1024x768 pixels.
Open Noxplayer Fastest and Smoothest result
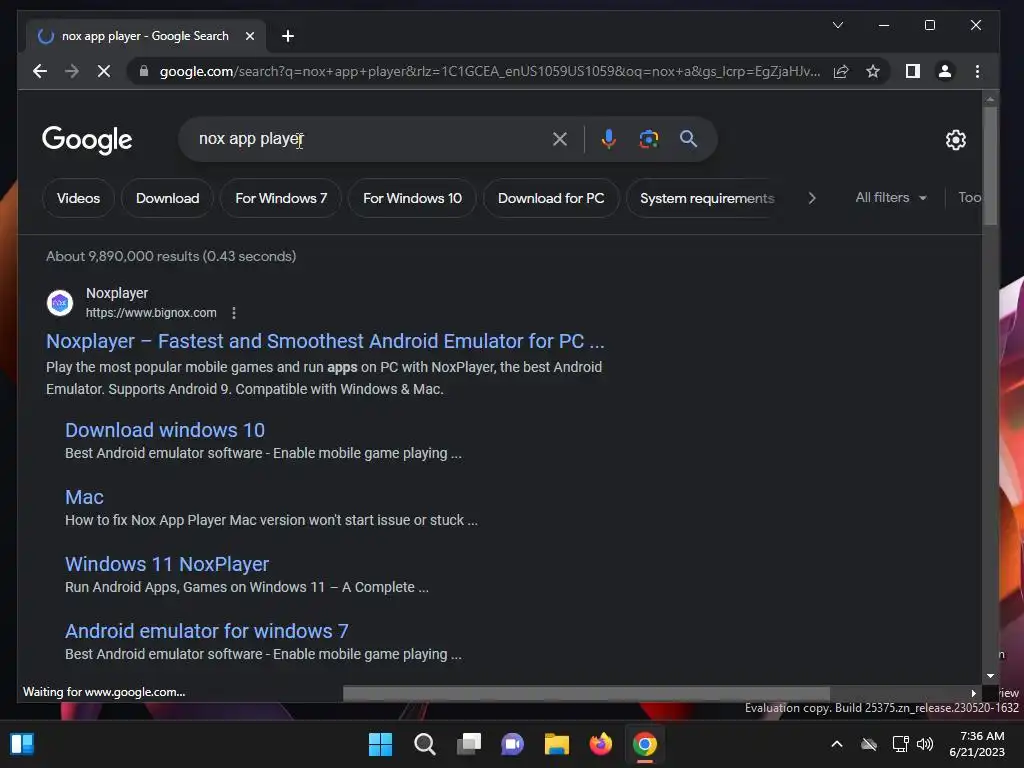click(x=325, y=341)
